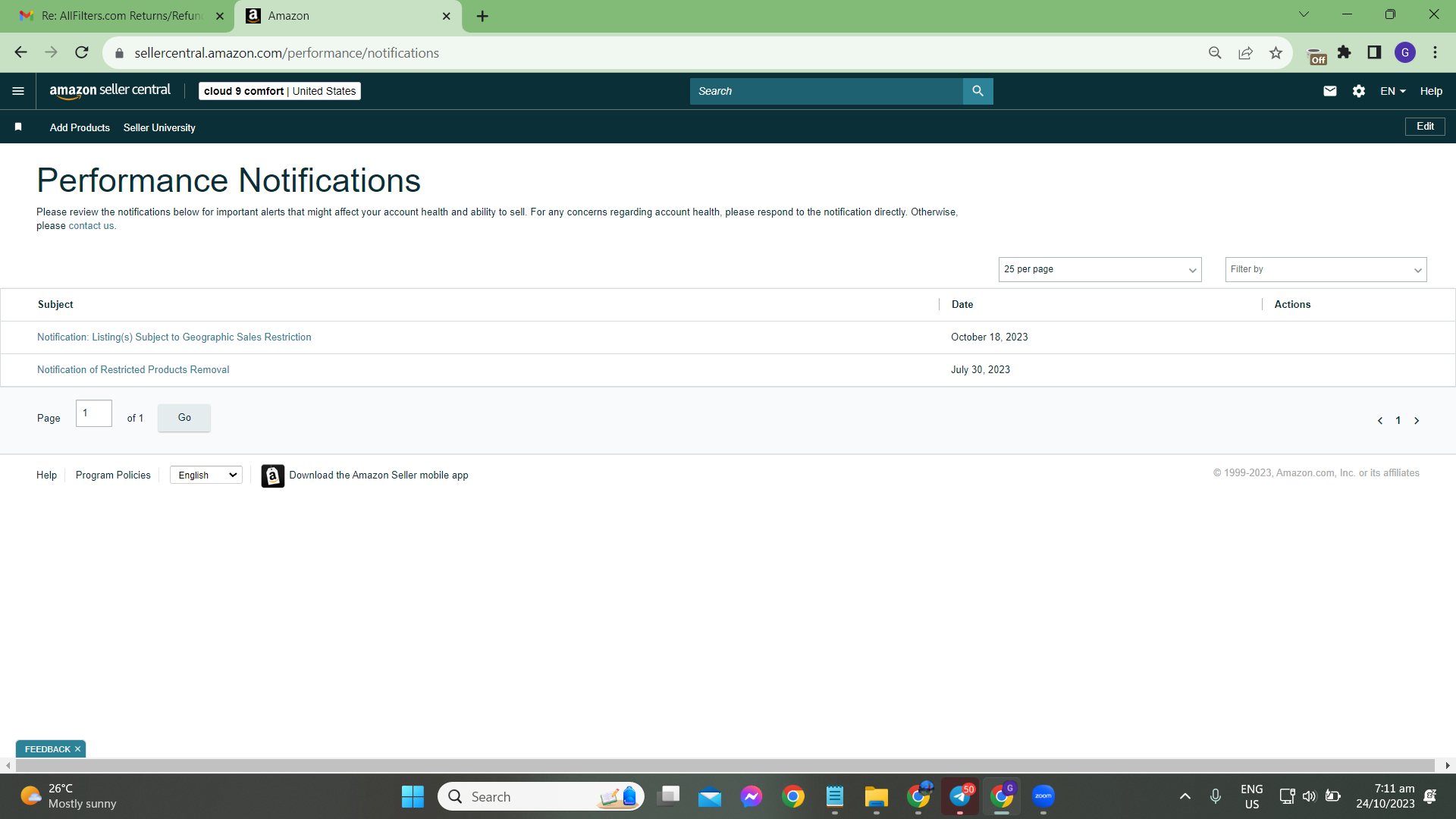This screenshot has height=819, width=1456.
Task: Click the Date column header
Action: click(x=962, y=305)
